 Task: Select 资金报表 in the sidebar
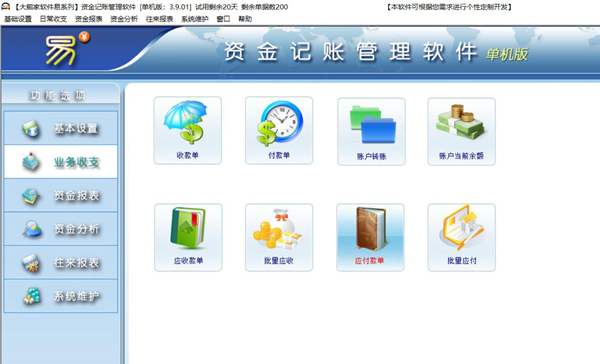(61, 195)
